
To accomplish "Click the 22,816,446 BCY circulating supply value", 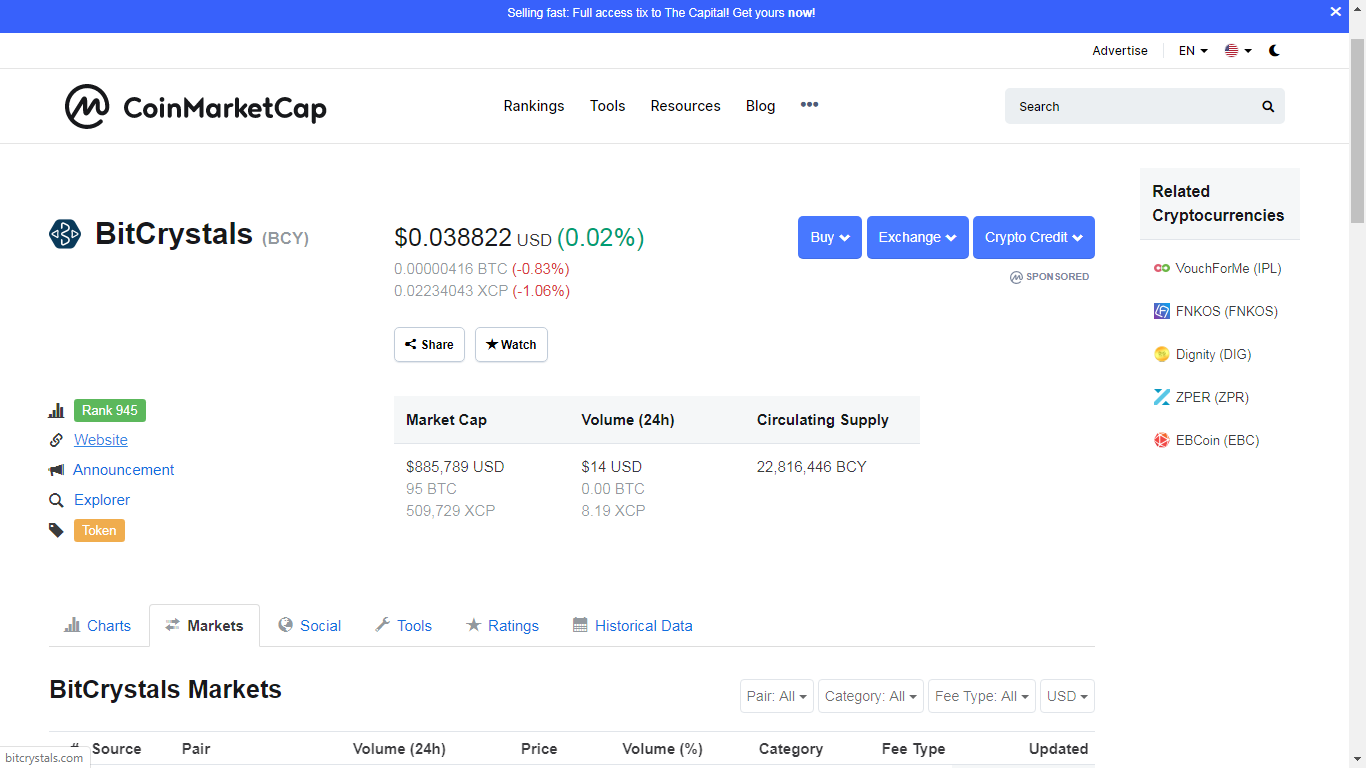I will coord(812,467).
